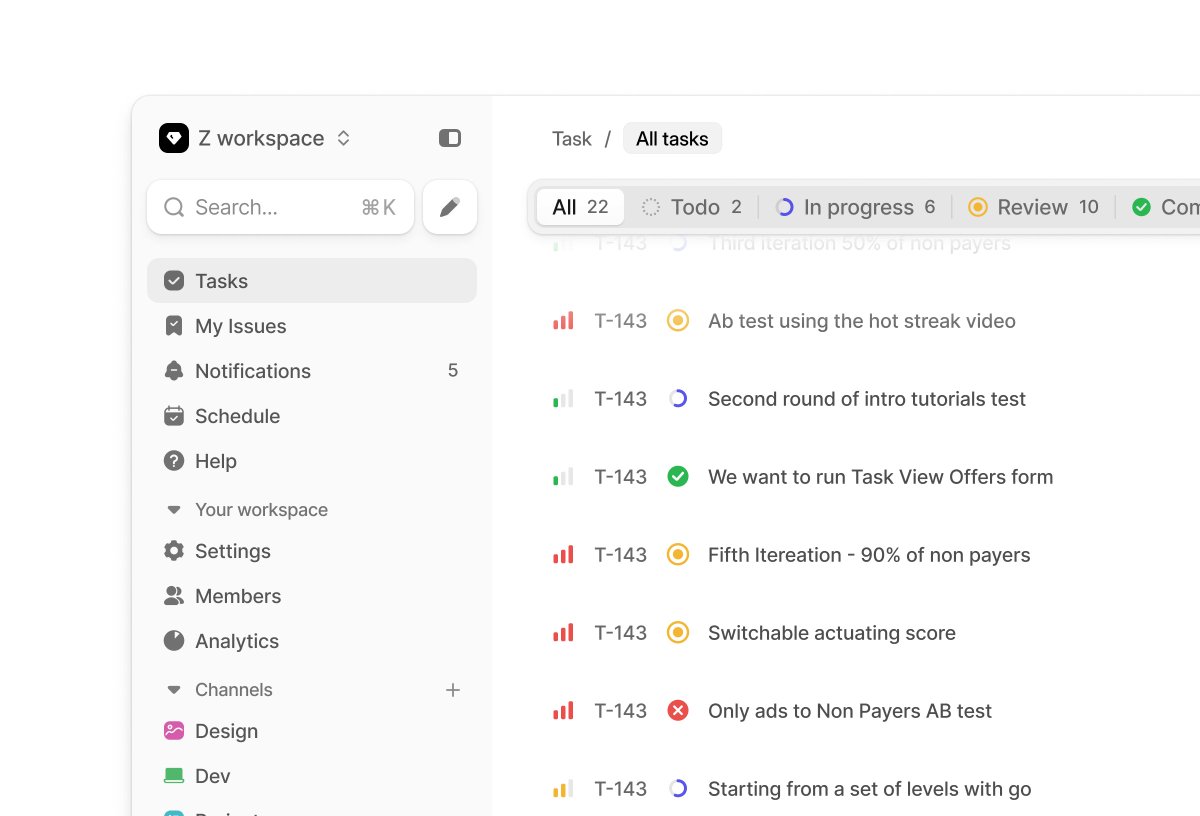Viewport: 1200px width, 816px height.
Task: Click review status icon for Switchable actuating score
Action: (x=678, y=633)
